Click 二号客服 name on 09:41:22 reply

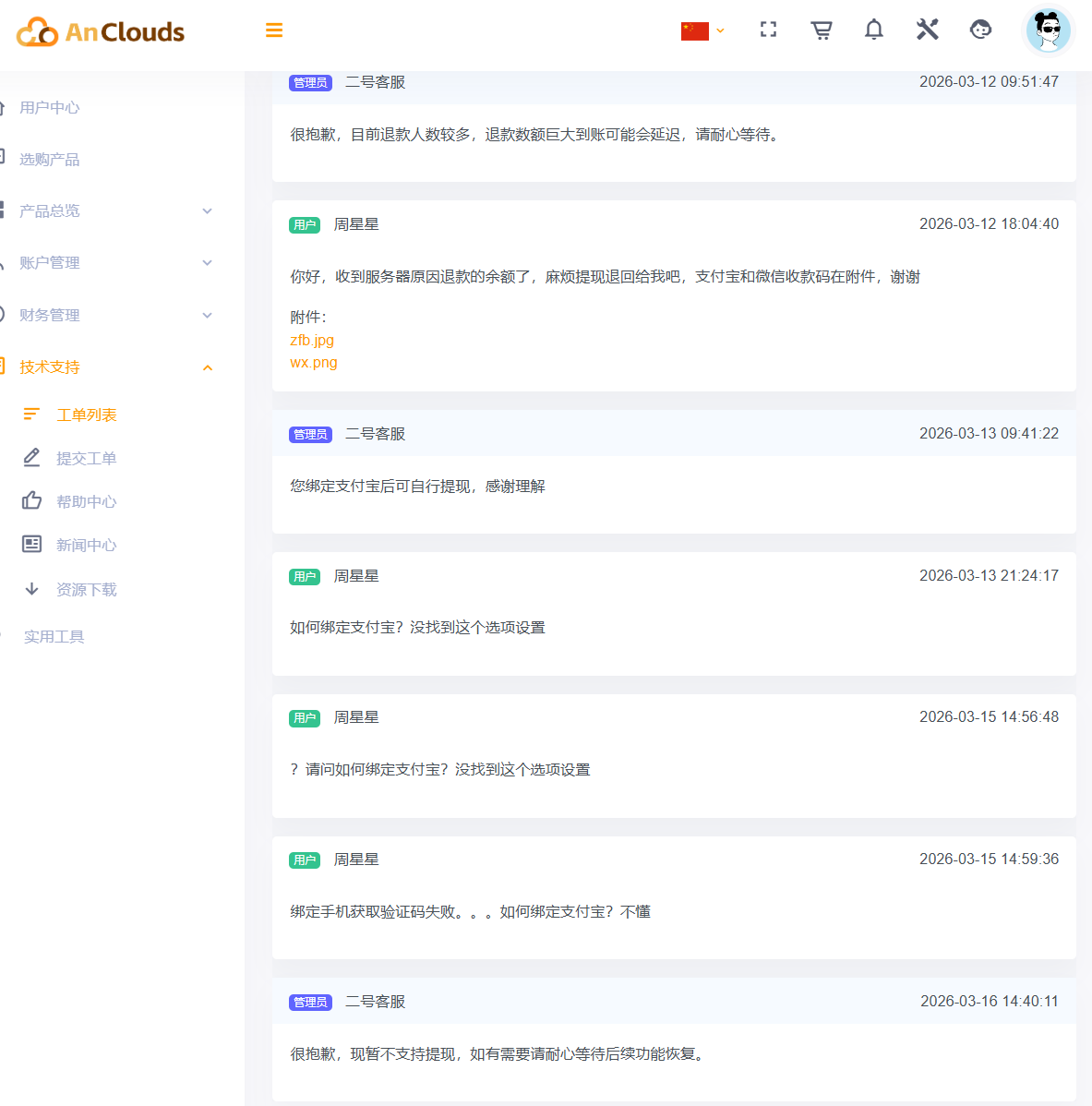pyautogui.click(x=376, y=434)
